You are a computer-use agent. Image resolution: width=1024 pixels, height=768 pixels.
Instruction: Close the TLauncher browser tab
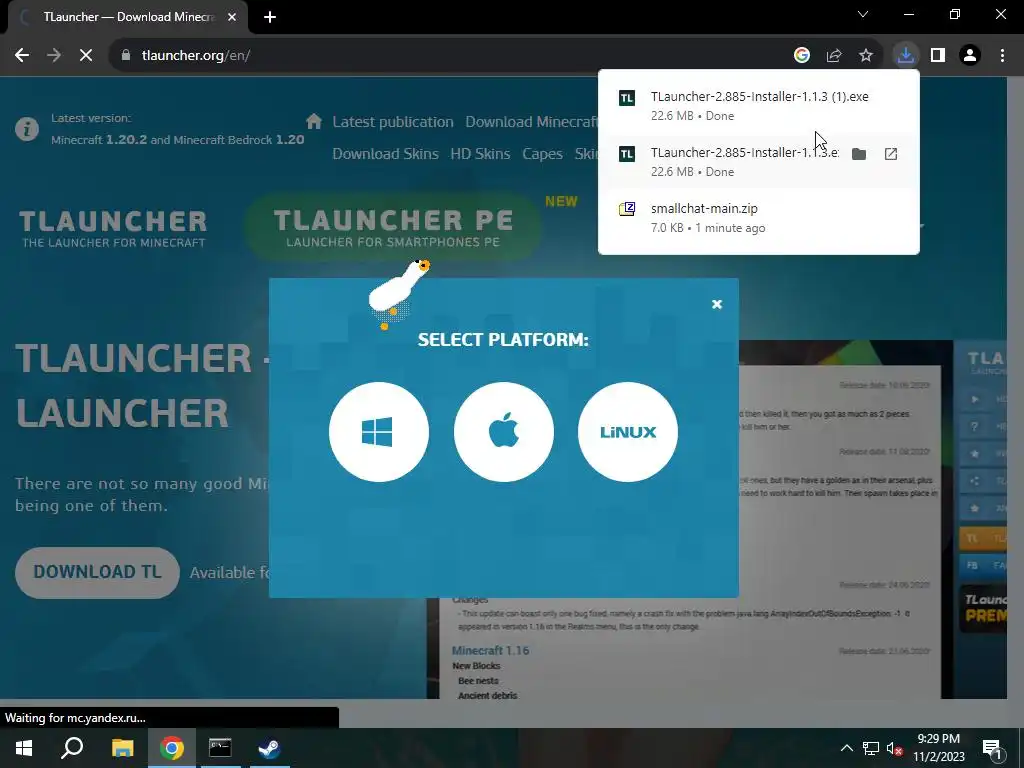[x=232, y=18]
